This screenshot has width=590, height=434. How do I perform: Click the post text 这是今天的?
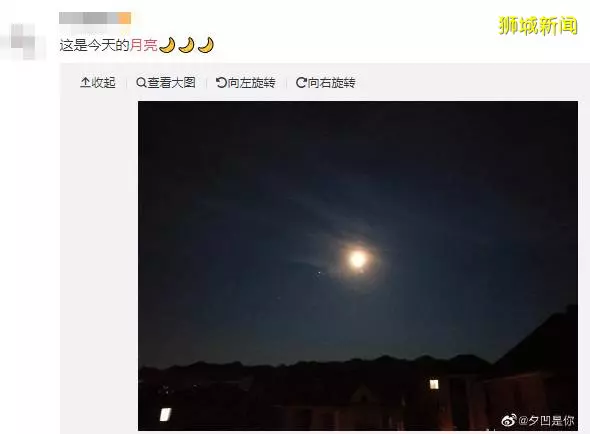[x=94, y=45]
